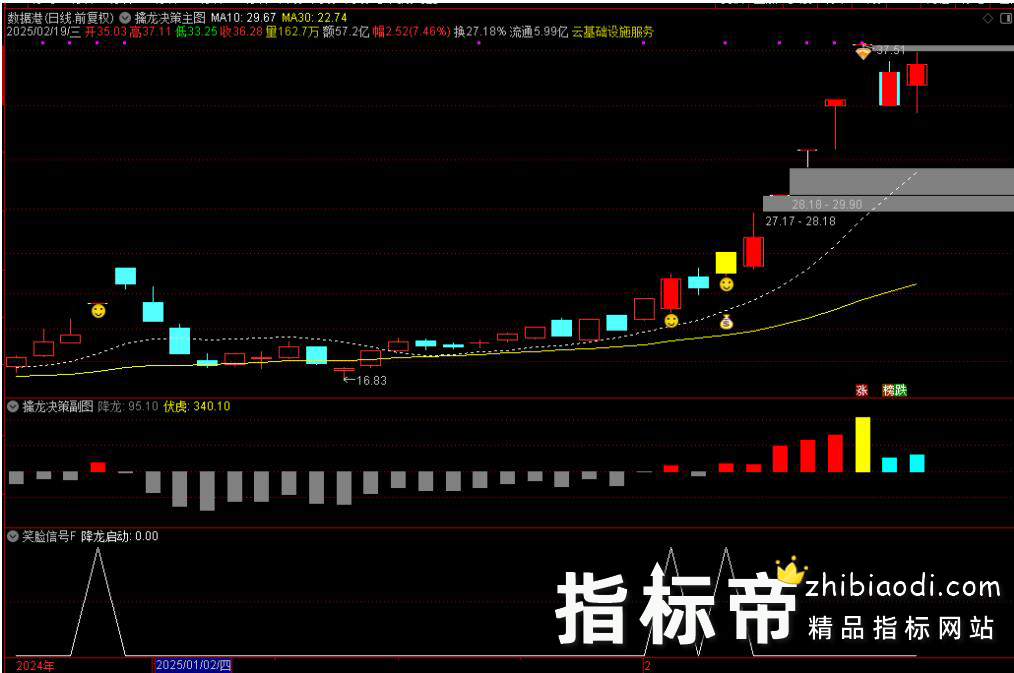Click the 榜跌 tag

pyautogui.click(x=895, y=390)
